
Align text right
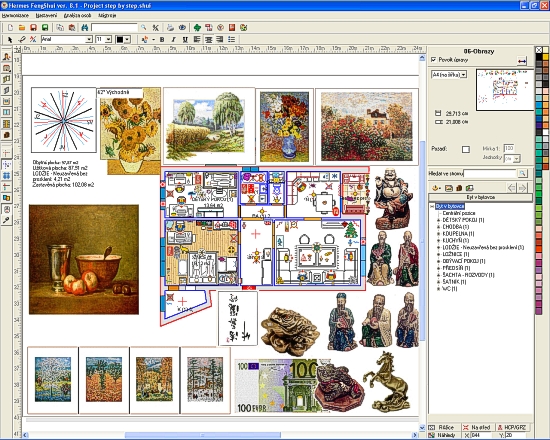220,39
